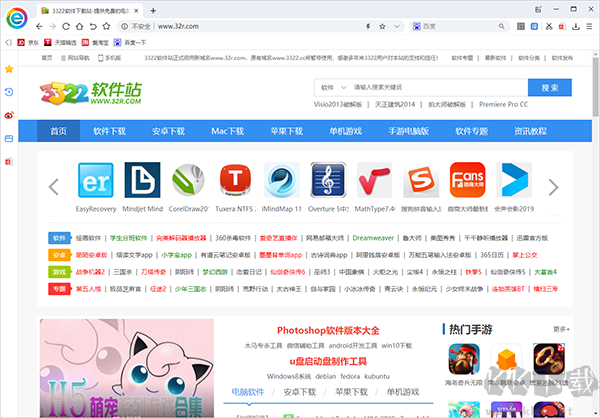
Task: Open the 百度一下 bookmark
Action: coord(130,42)
